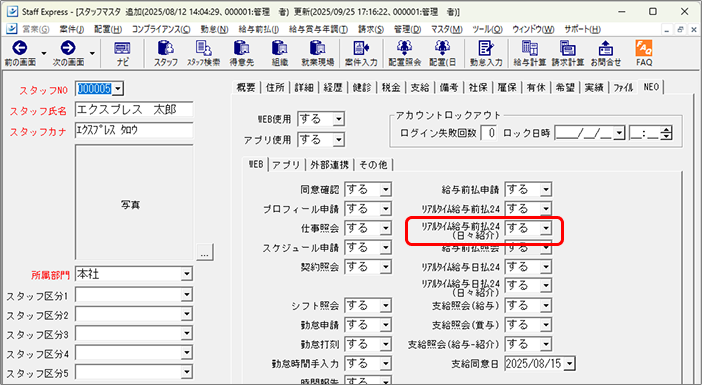Image resolution: width=702 pixels, height=385 pixels.
Task: Open the スタッフ区分5 dropdown
Action: tap(187, 372)
